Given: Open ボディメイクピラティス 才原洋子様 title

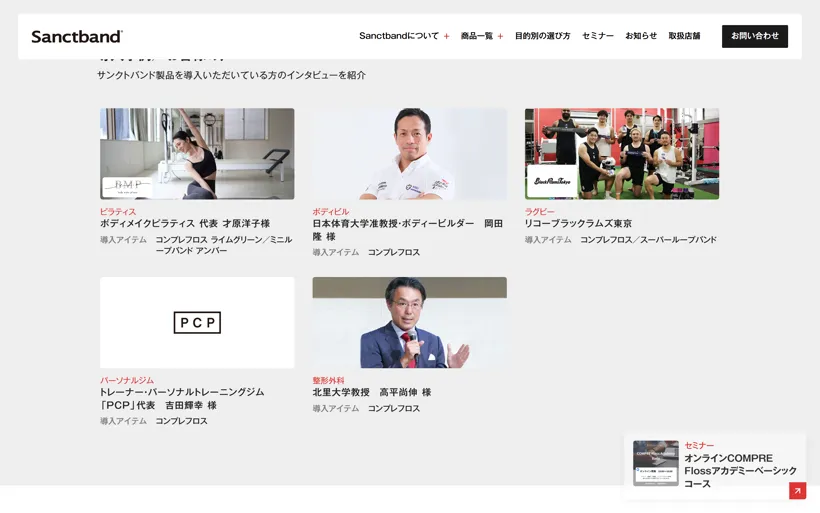Looking at the screenshot, I should pyautogui.click(x=185, y=223).
